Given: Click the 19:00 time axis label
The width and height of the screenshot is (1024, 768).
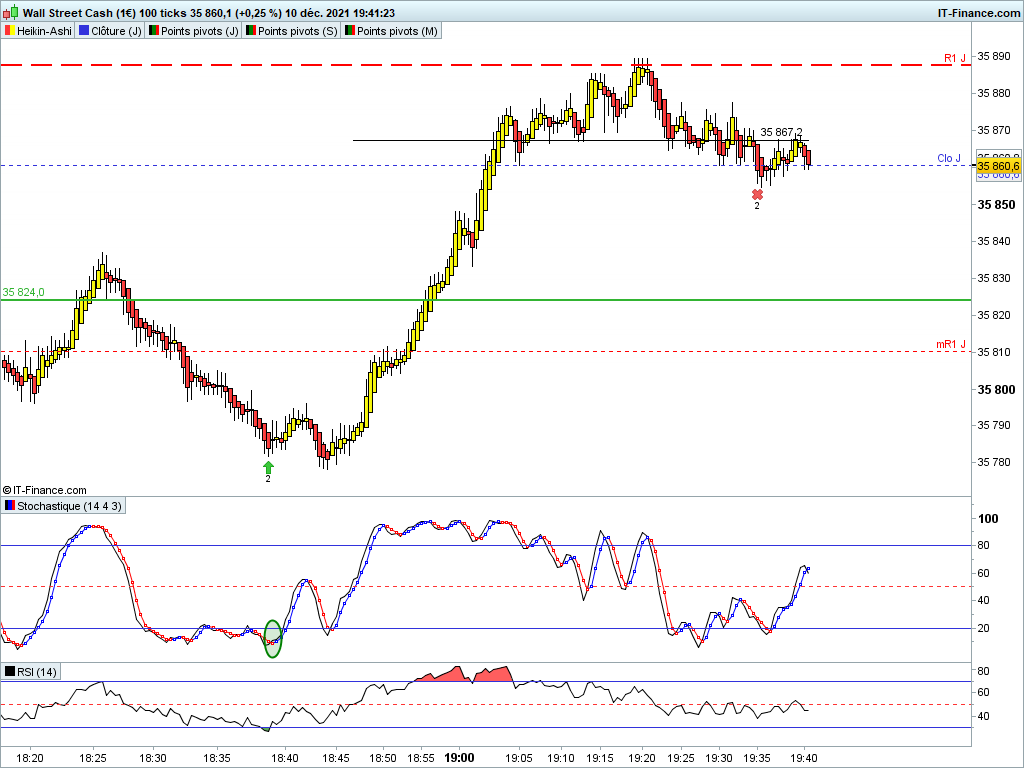Looking at the screenshot, I should [459, 758].
